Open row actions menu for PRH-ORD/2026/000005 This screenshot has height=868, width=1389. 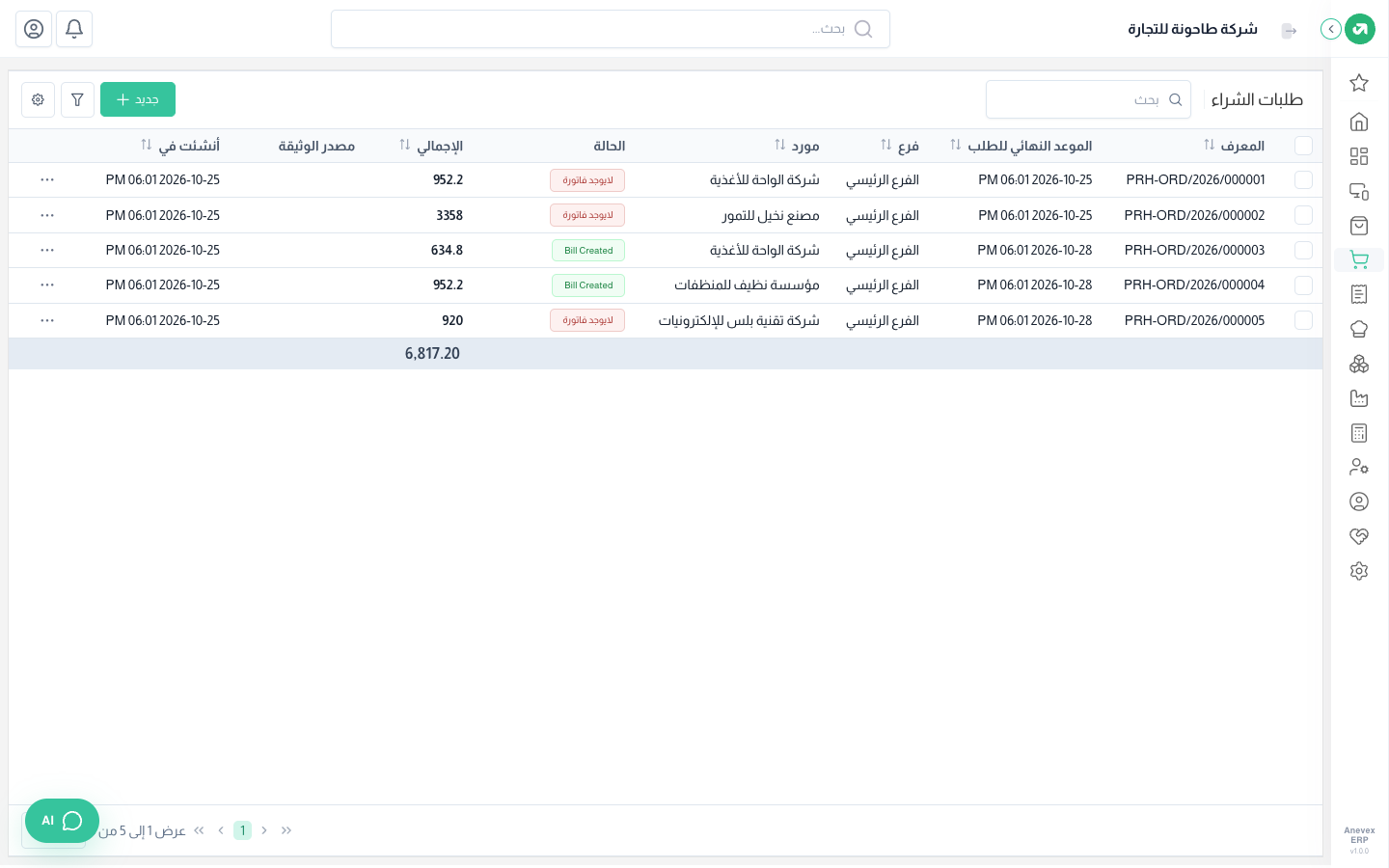[47, 320]
